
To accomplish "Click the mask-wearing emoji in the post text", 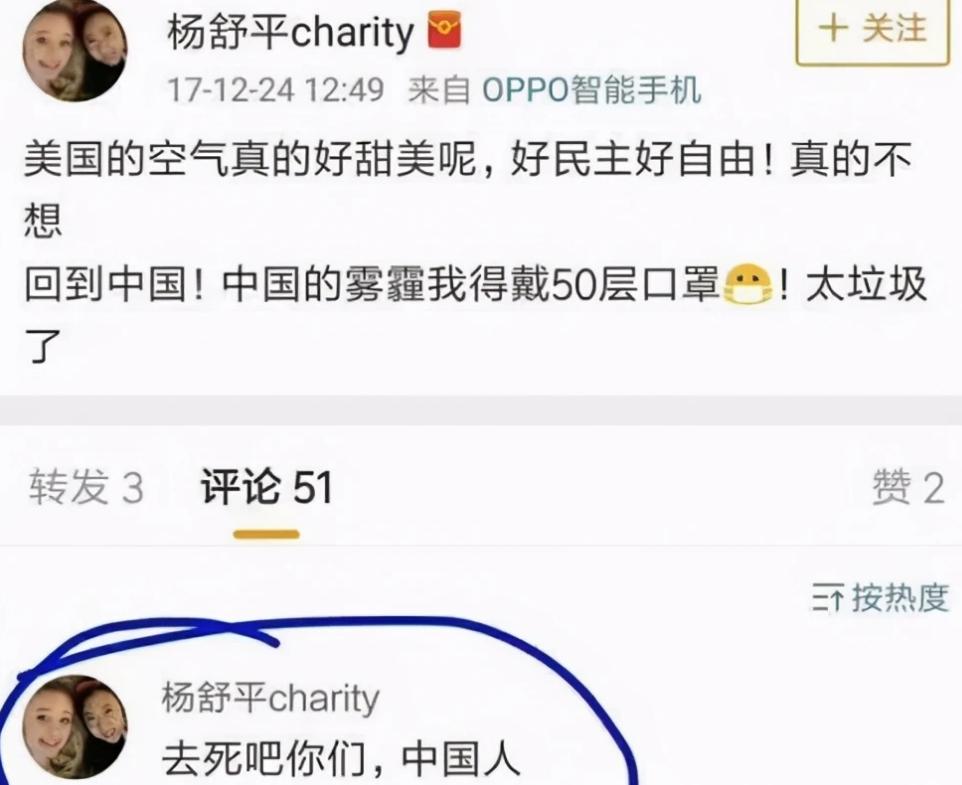I will tap(748, 285).
